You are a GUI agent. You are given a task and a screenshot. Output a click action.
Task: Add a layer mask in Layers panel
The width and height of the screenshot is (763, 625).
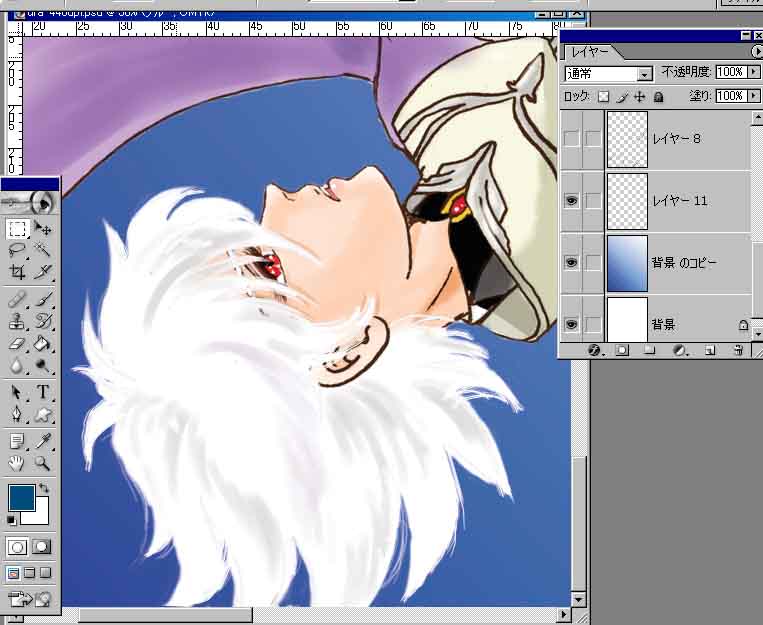pyautogui.click(x=622, y=349)
